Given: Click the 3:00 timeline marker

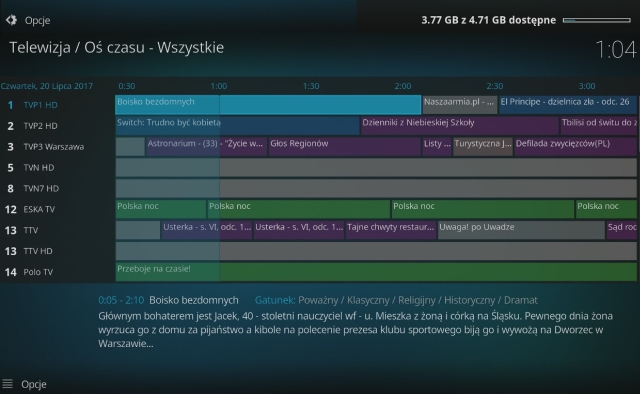Looking at the screenshot, I should (x=587, y=86).
